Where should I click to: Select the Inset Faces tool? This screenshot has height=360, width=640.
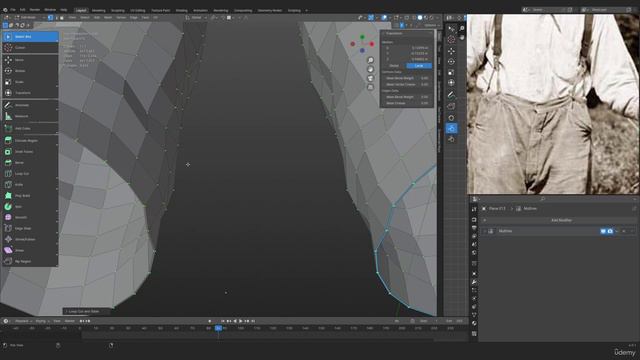30,151
